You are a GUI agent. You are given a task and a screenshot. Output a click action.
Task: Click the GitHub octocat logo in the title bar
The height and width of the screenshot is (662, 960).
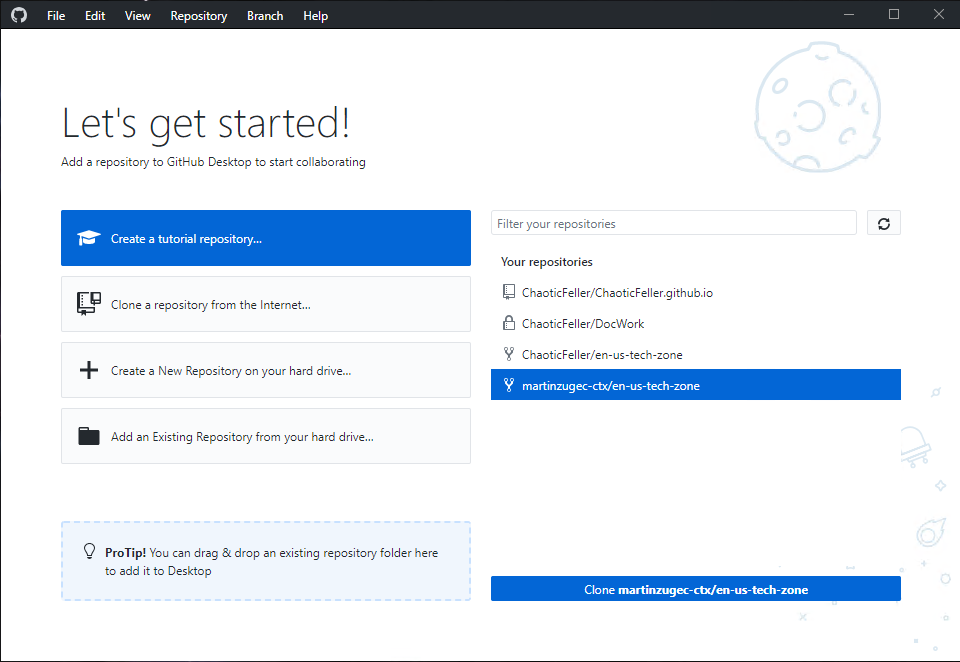[19, 14]
